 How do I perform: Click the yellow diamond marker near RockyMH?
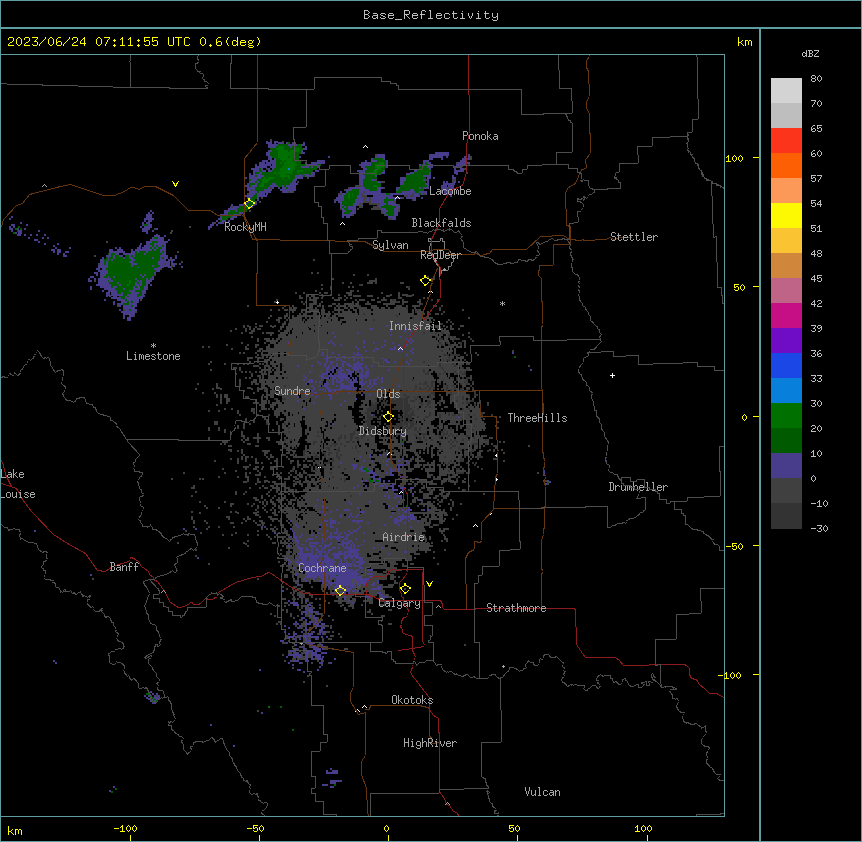click(249, 203)
